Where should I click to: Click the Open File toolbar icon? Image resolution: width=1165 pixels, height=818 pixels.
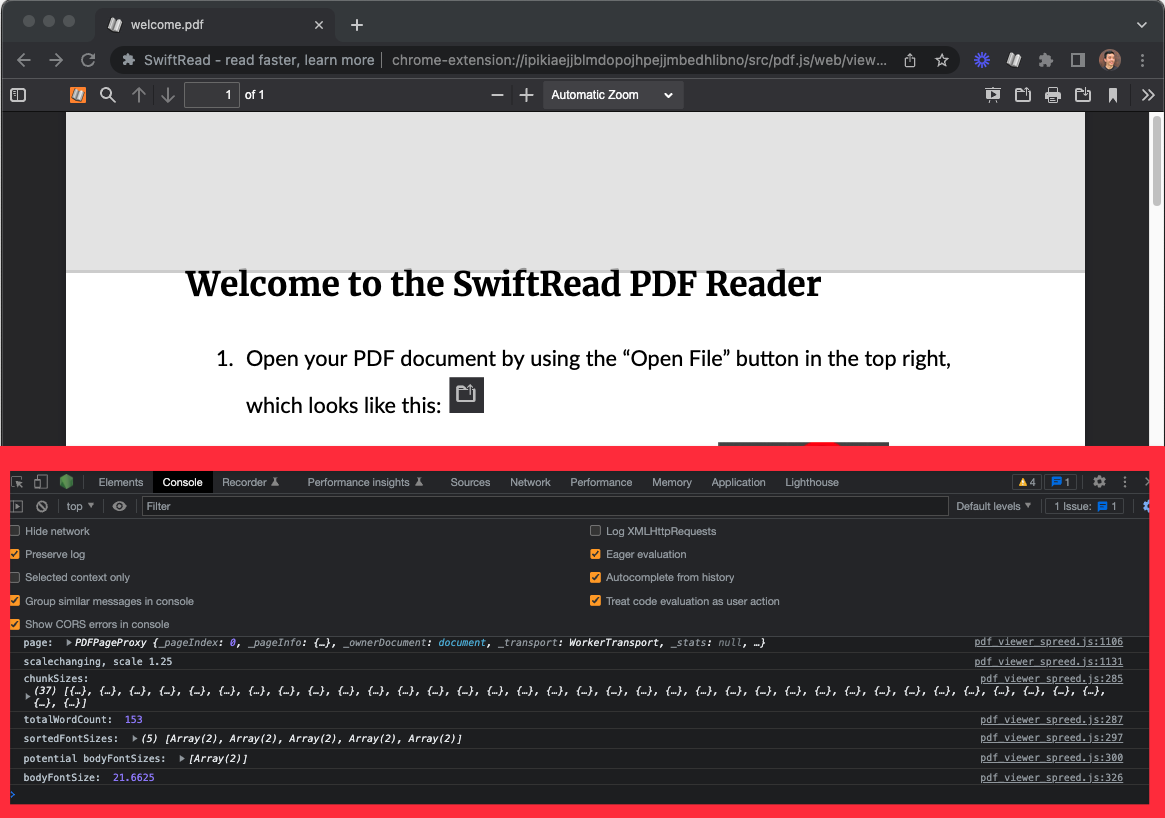[x=1023, y=95]
